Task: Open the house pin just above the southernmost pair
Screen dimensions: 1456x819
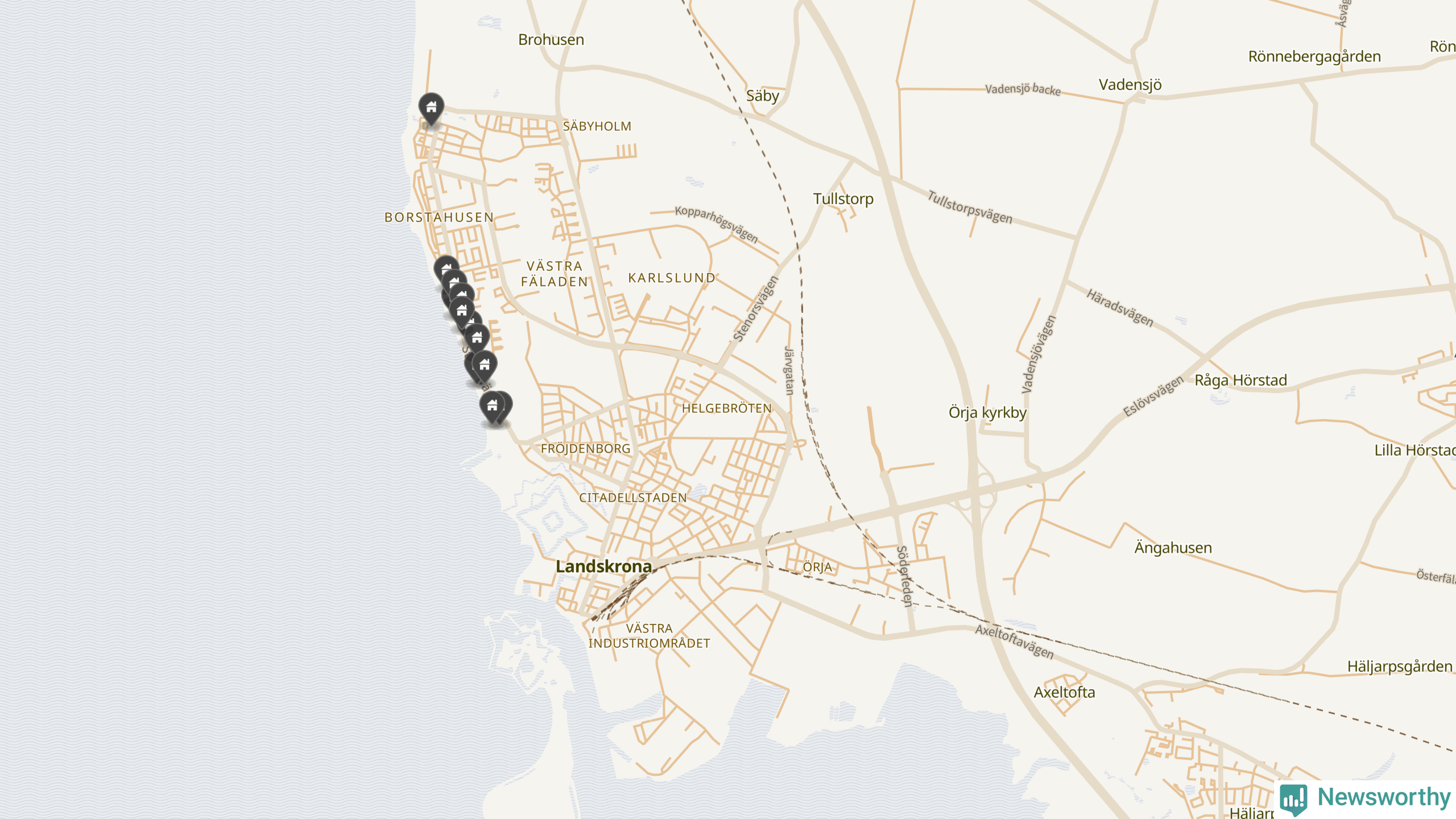Action: click(x=485, y=365)
